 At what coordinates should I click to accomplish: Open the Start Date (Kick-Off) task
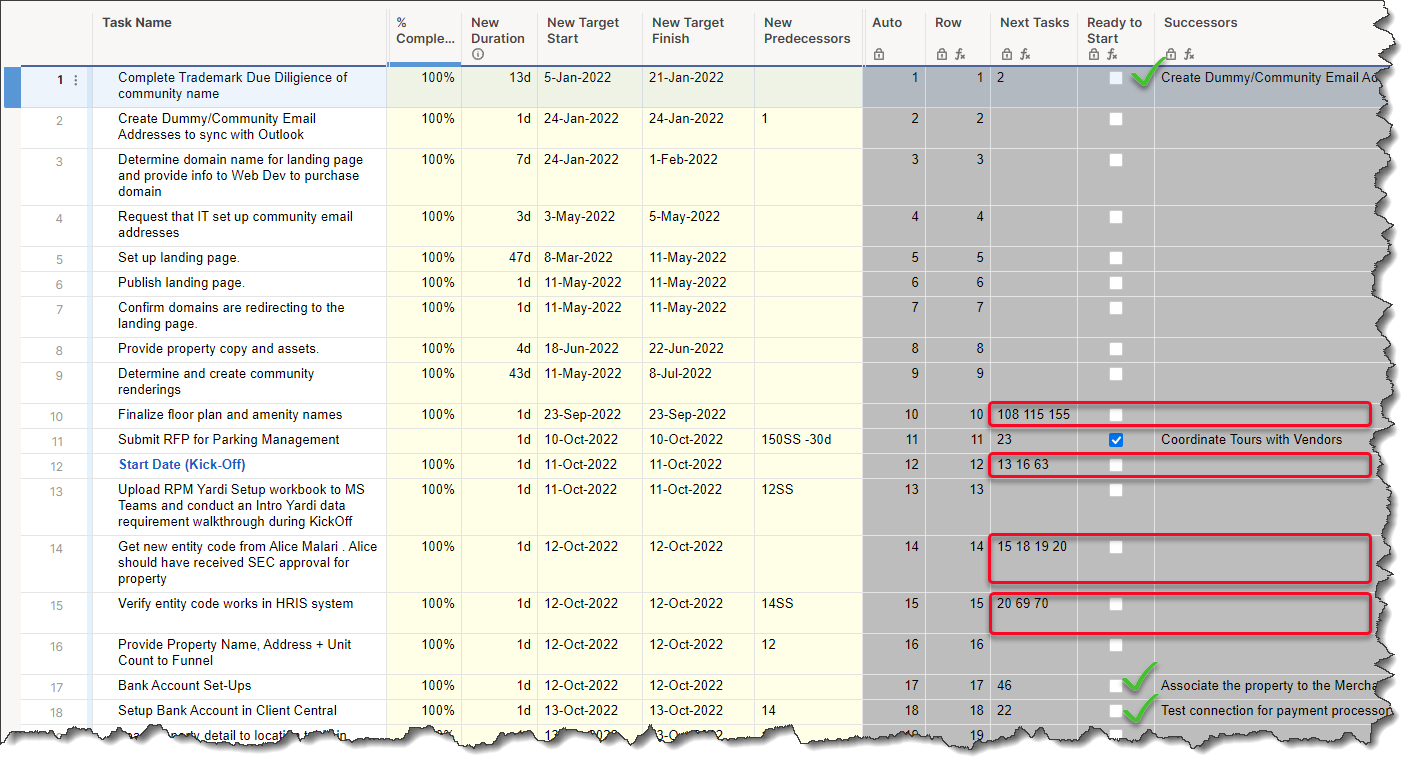[x=182, y=465]
